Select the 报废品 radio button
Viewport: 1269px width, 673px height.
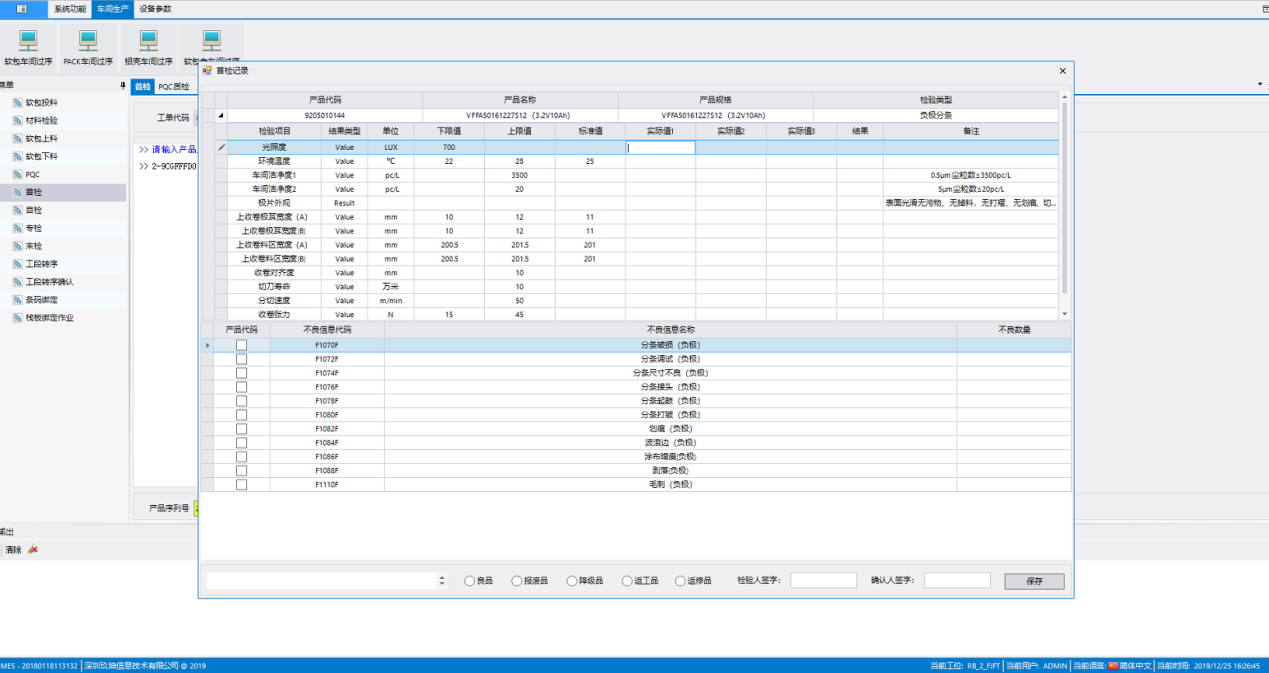[x=517, y=581]
